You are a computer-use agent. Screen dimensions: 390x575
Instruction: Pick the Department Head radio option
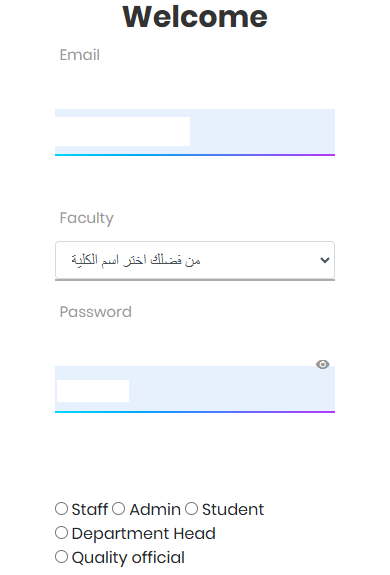point(62,532)
